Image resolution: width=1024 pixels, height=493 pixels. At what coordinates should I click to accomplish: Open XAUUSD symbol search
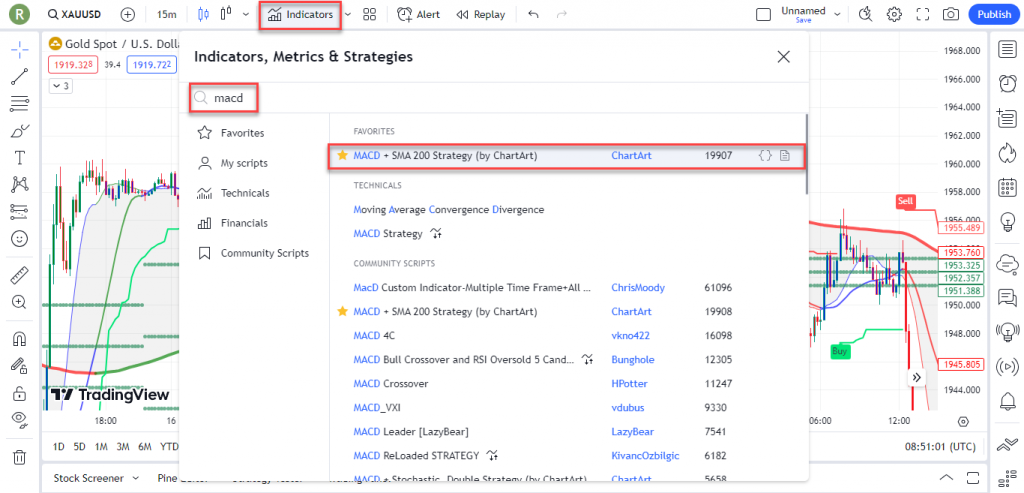pyautogui.click(x=73, y=14)
